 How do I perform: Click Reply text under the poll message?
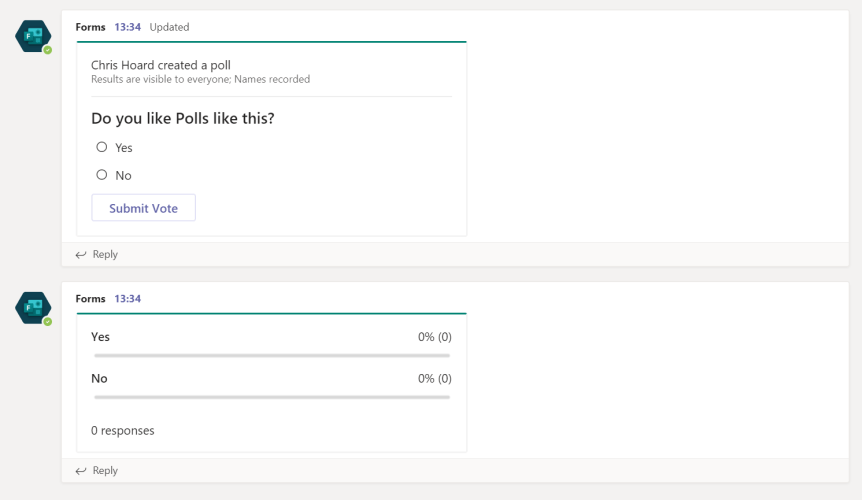pyautogui.click(x=105, y=255)
